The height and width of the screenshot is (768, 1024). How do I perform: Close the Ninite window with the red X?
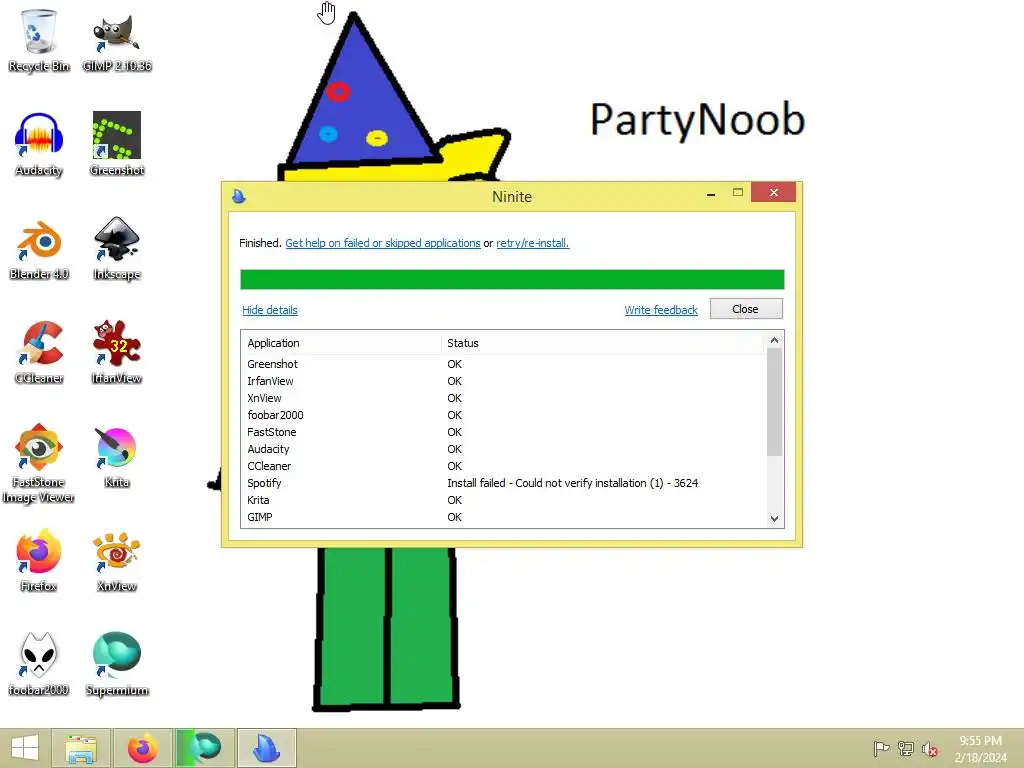pyautogui.click(x=774, y=193)
